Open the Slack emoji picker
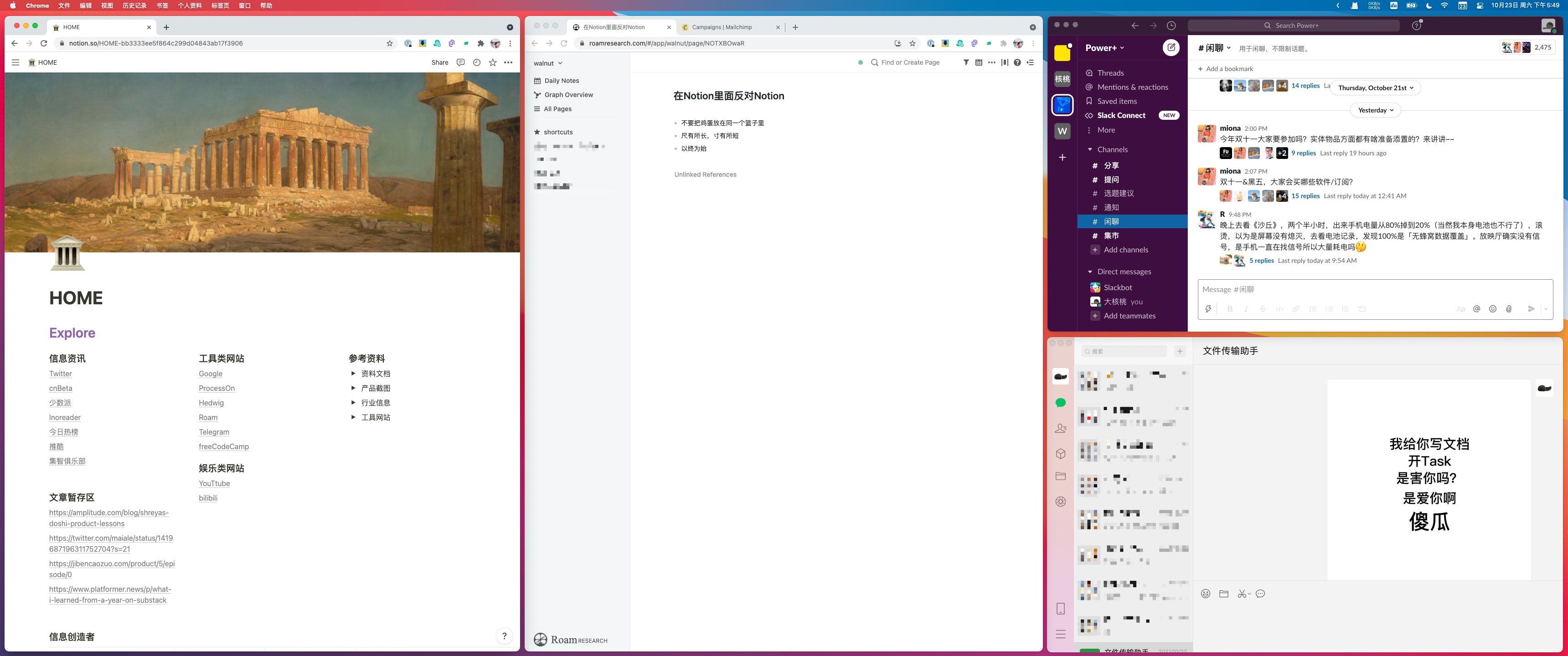The height and width of the screenshot is (656, 1568). coord(1492,308)
